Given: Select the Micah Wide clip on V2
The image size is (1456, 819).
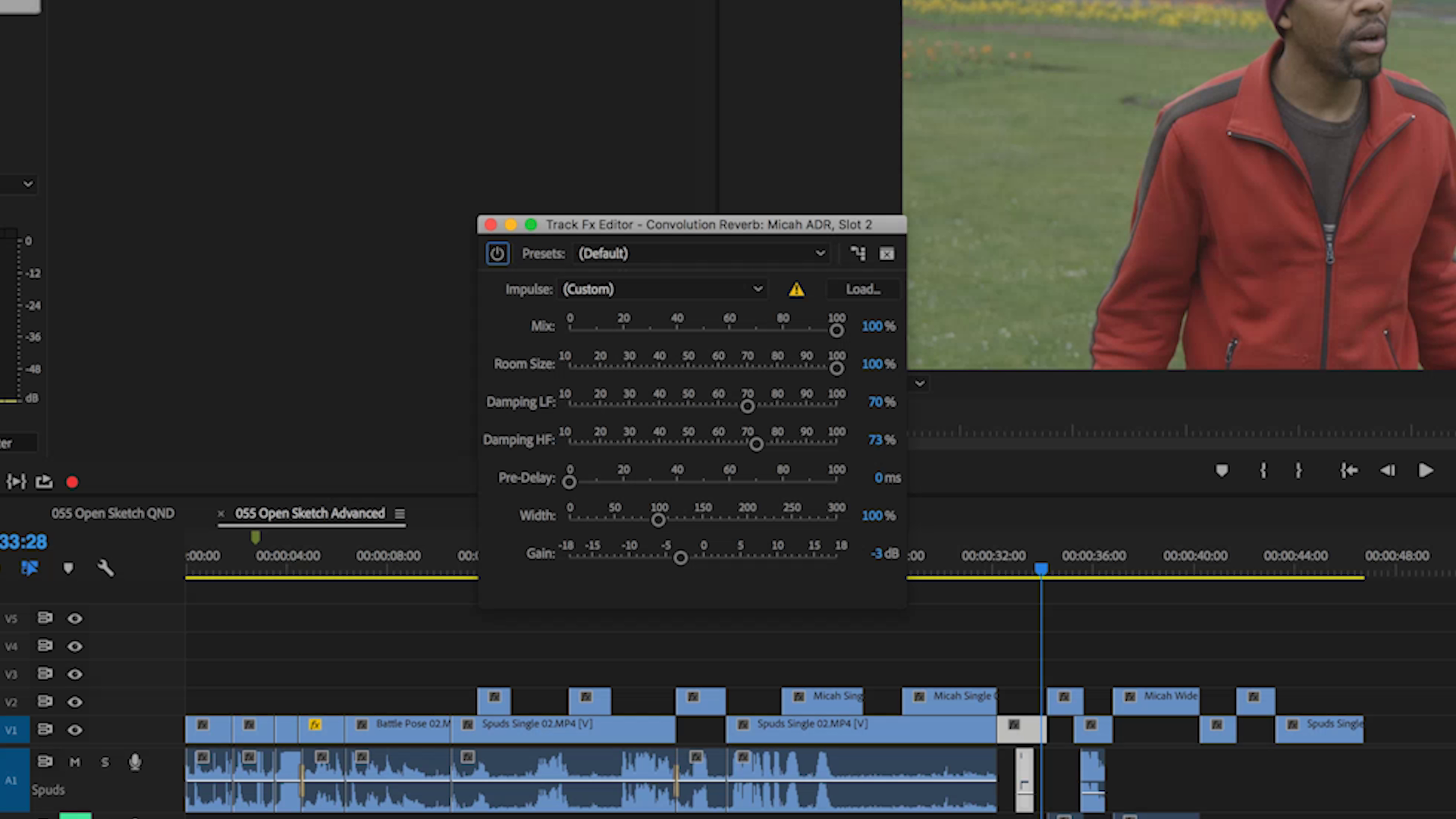Looking at the screenshot, I should 1156,701.
